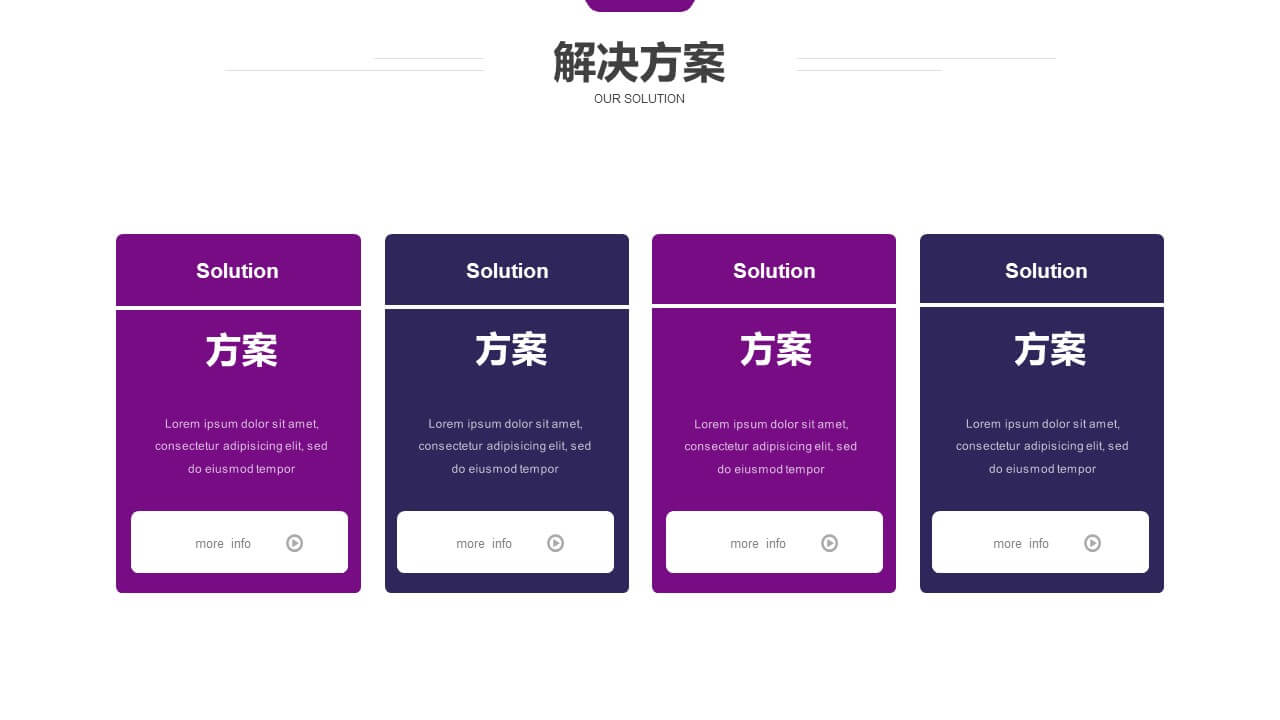Select 'more info' in third purple card
Viewport: 1280px width, 720px height.
pos(758,544)
